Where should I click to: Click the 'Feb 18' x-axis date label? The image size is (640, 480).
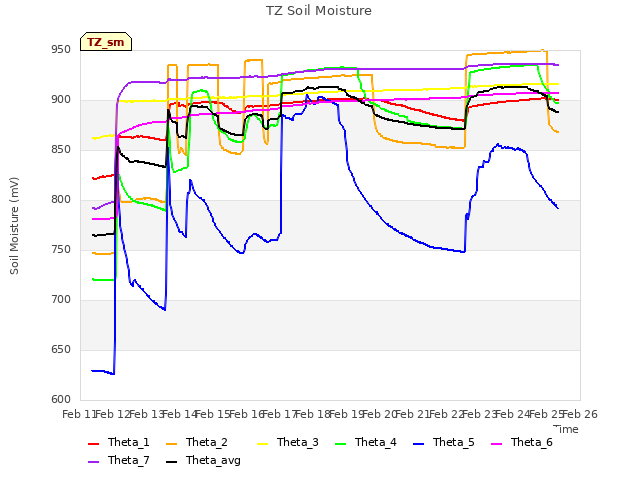coord(313,415)
